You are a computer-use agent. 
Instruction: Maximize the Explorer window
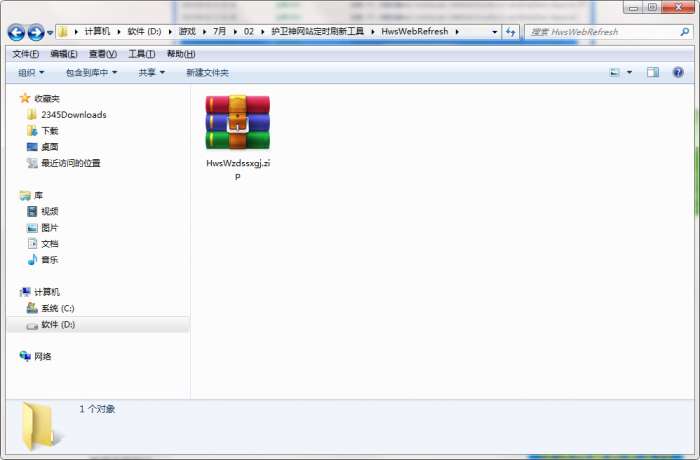pos(652,8)
